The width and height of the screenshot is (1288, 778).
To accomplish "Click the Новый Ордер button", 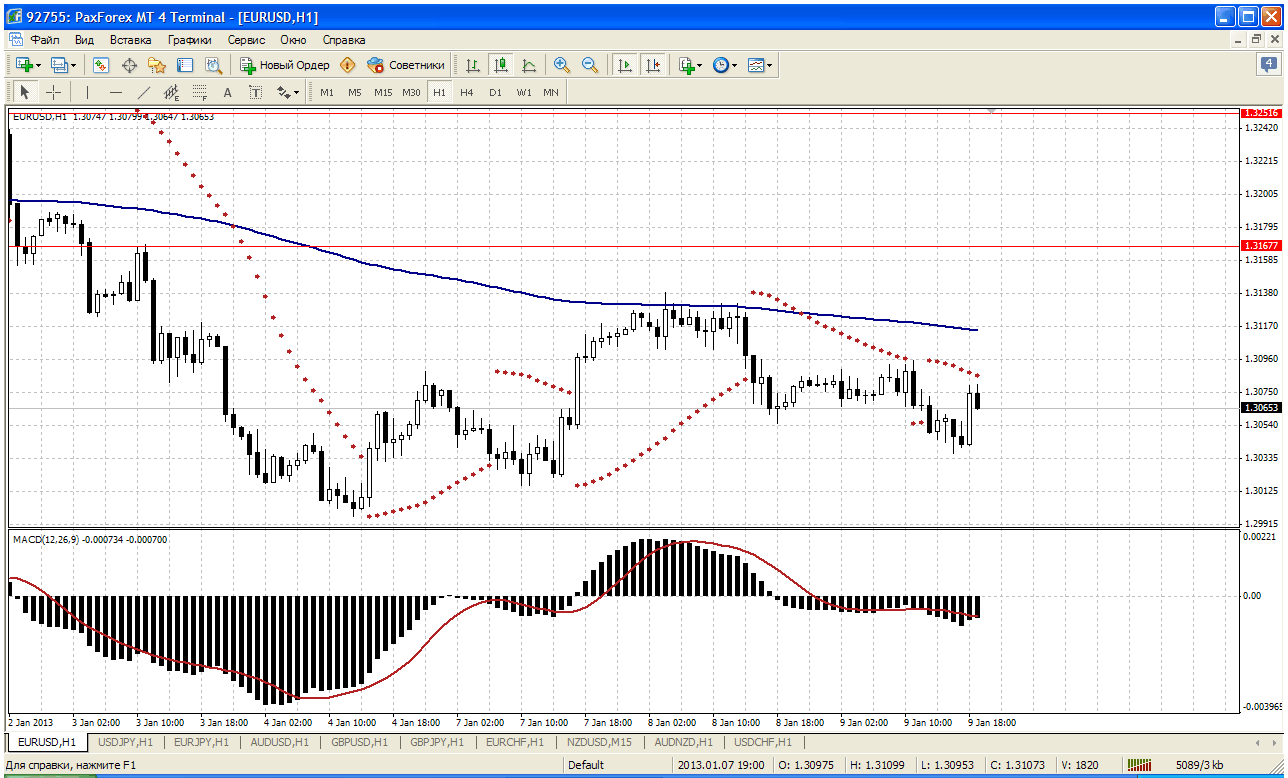I will pyautogui.click(x=284, y=65).
